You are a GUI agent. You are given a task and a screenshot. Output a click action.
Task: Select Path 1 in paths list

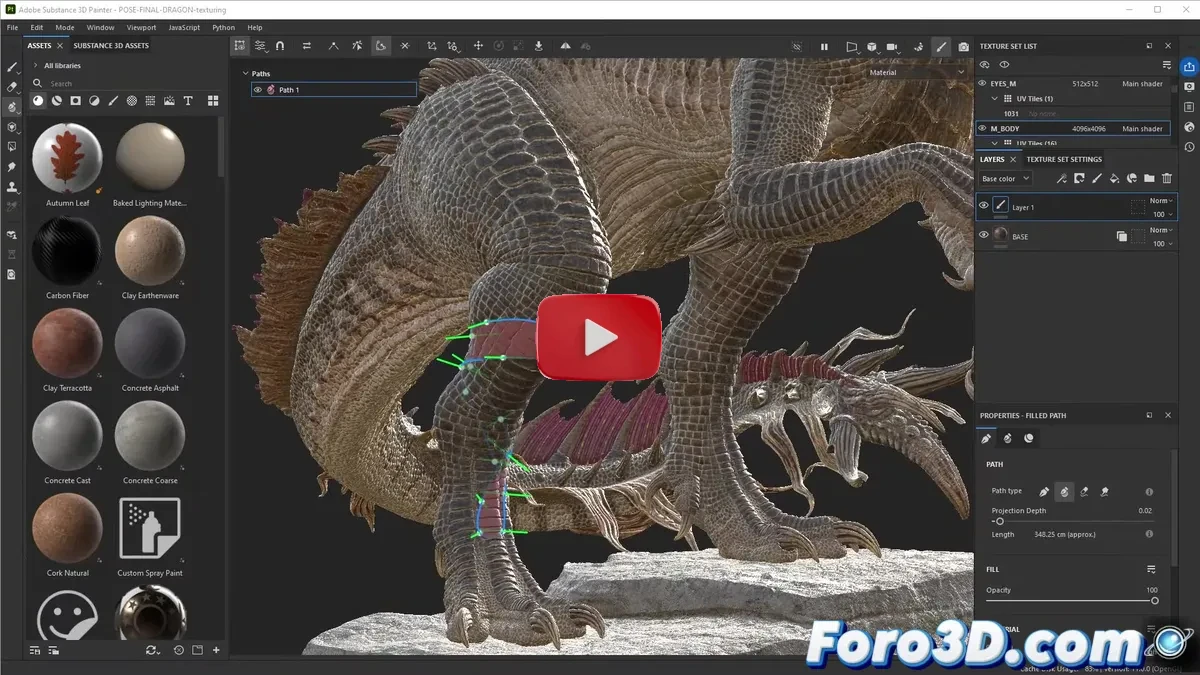pyautogui.click(x=334, y=90)
